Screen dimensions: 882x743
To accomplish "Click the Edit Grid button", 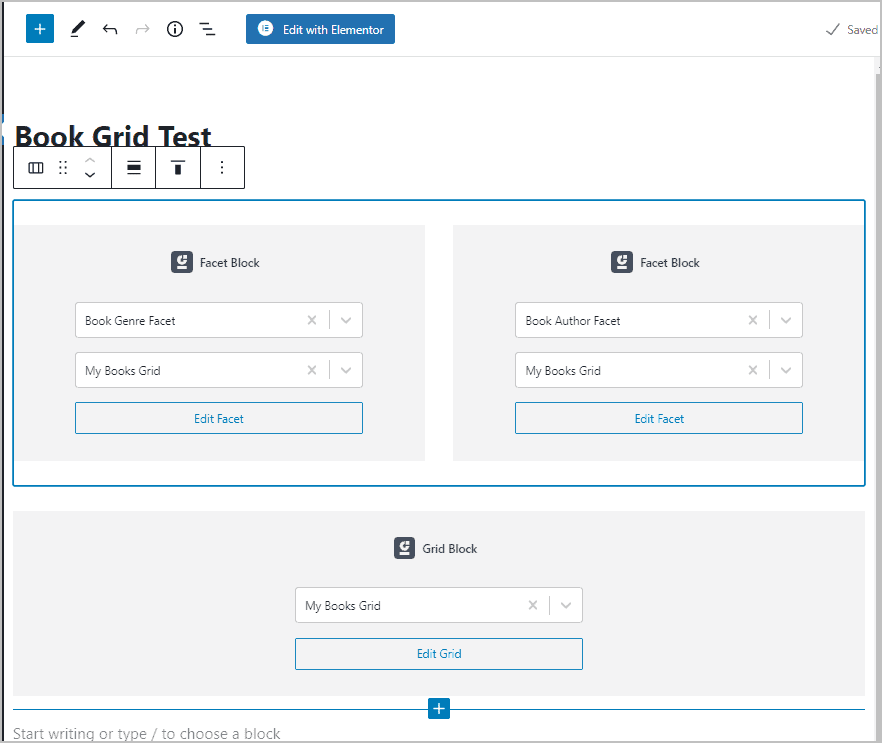I will 438,653.
